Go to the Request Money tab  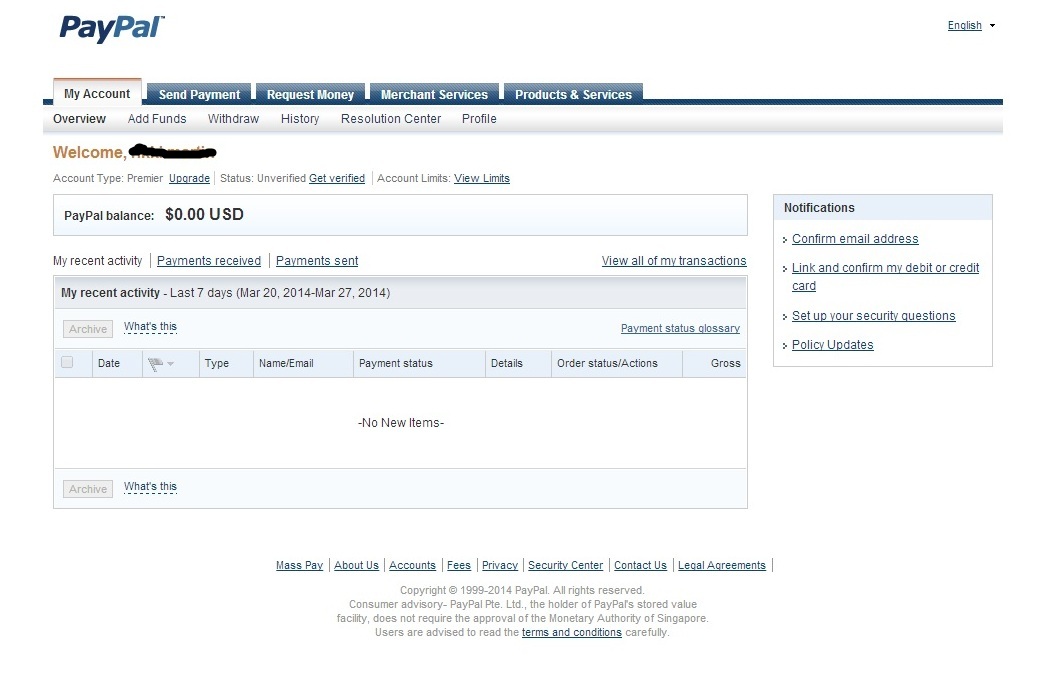click(310, 95)
